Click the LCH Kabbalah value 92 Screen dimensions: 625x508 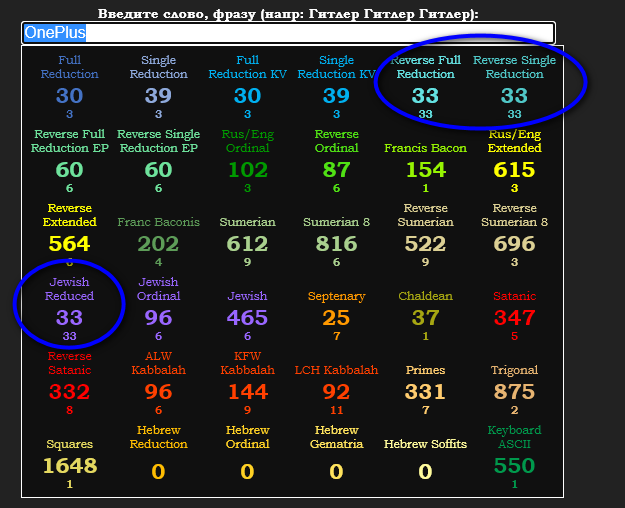tap(336, 392)
